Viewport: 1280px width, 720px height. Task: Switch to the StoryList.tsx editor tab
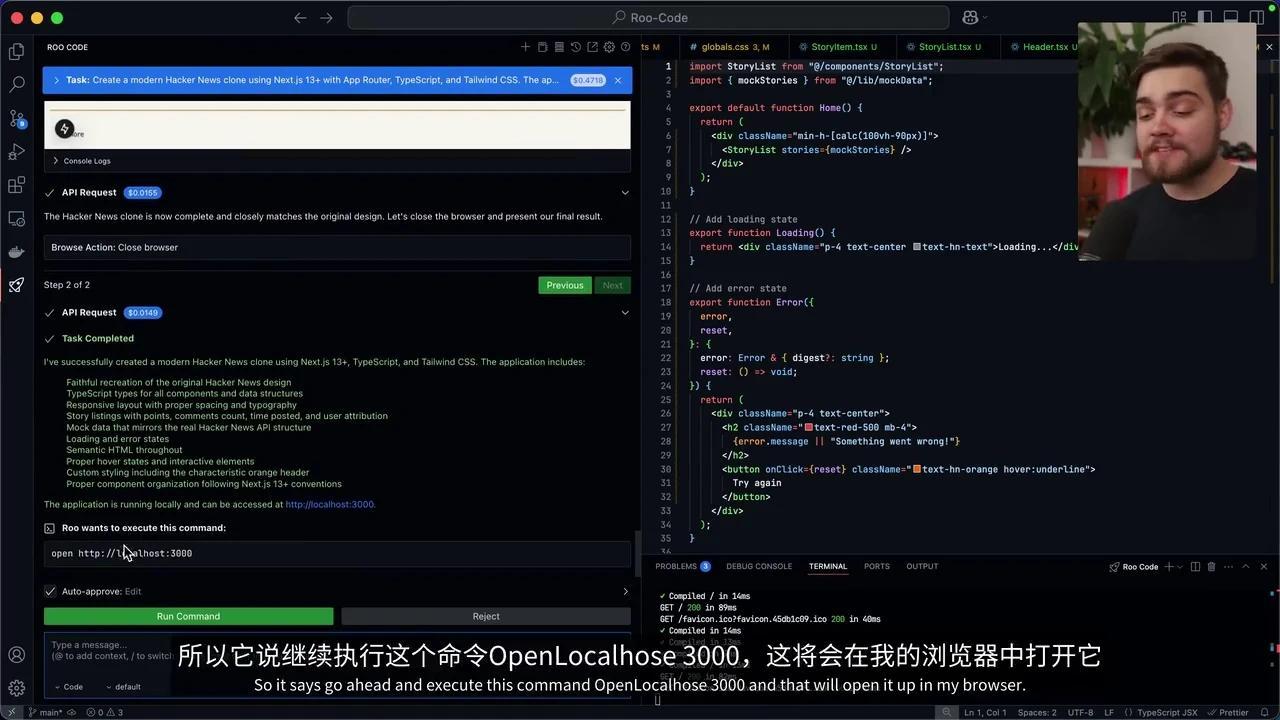tap(950, 47)
